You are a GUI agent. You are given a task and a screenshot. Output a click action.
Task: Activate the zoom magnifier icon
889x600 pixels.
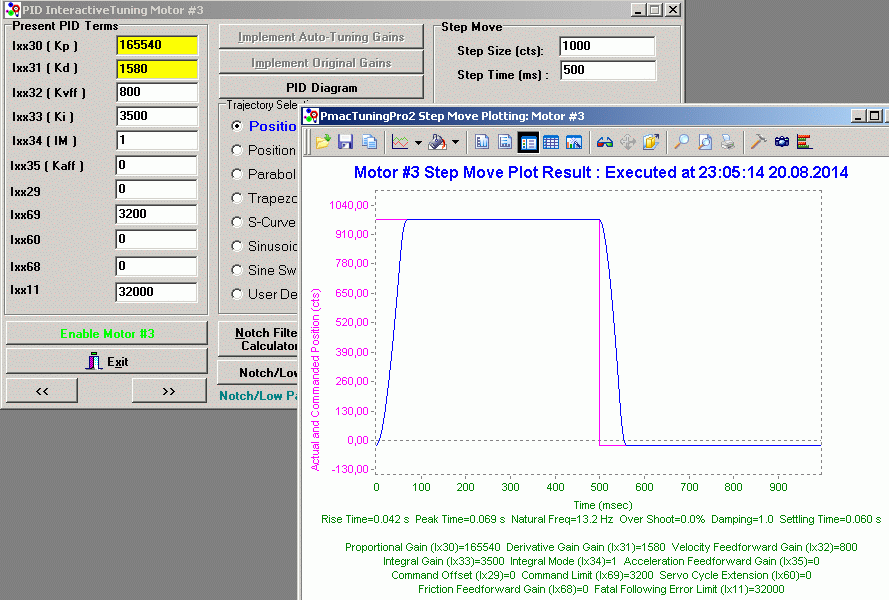[x=681, y=142]
